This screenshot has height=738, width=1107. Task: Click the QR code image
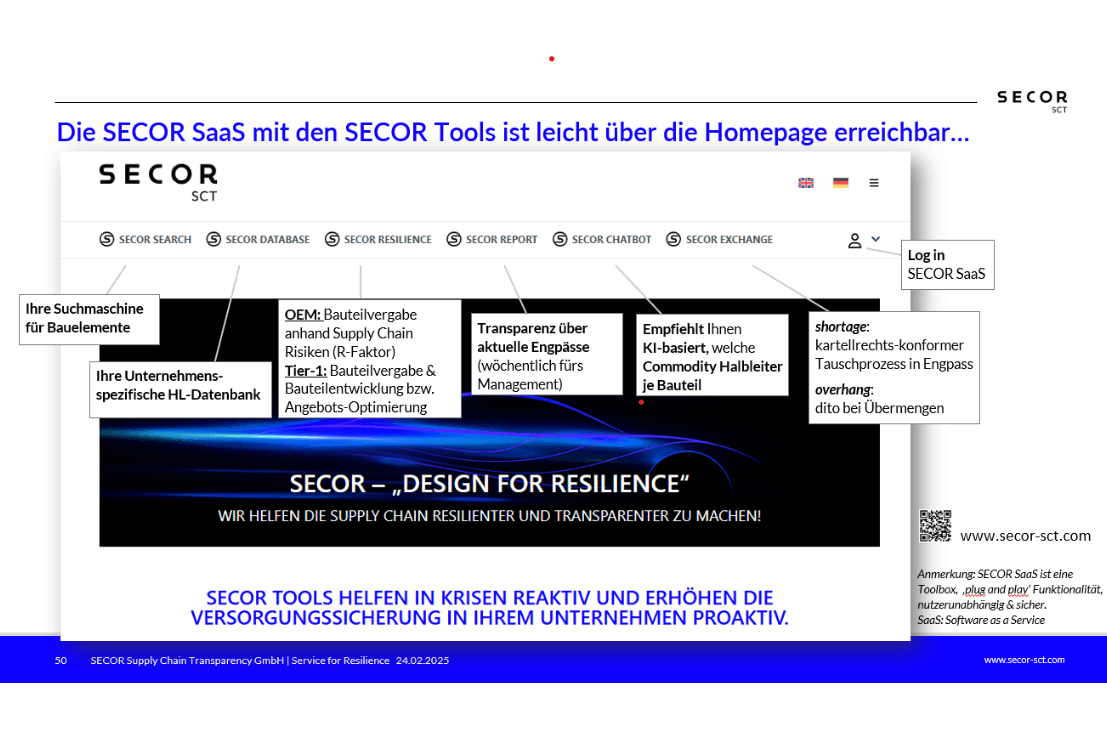(x=935, y=526)
